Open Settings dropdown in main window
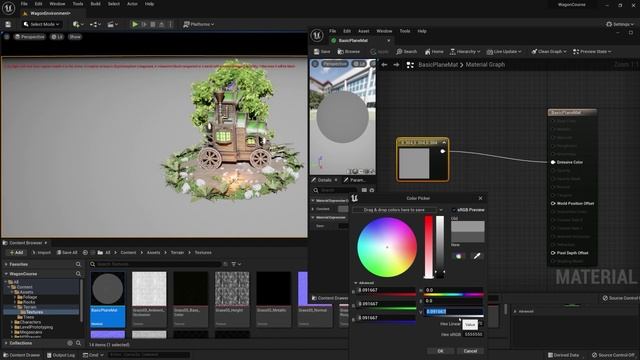The image size is (640, 360). pos(620,24)
